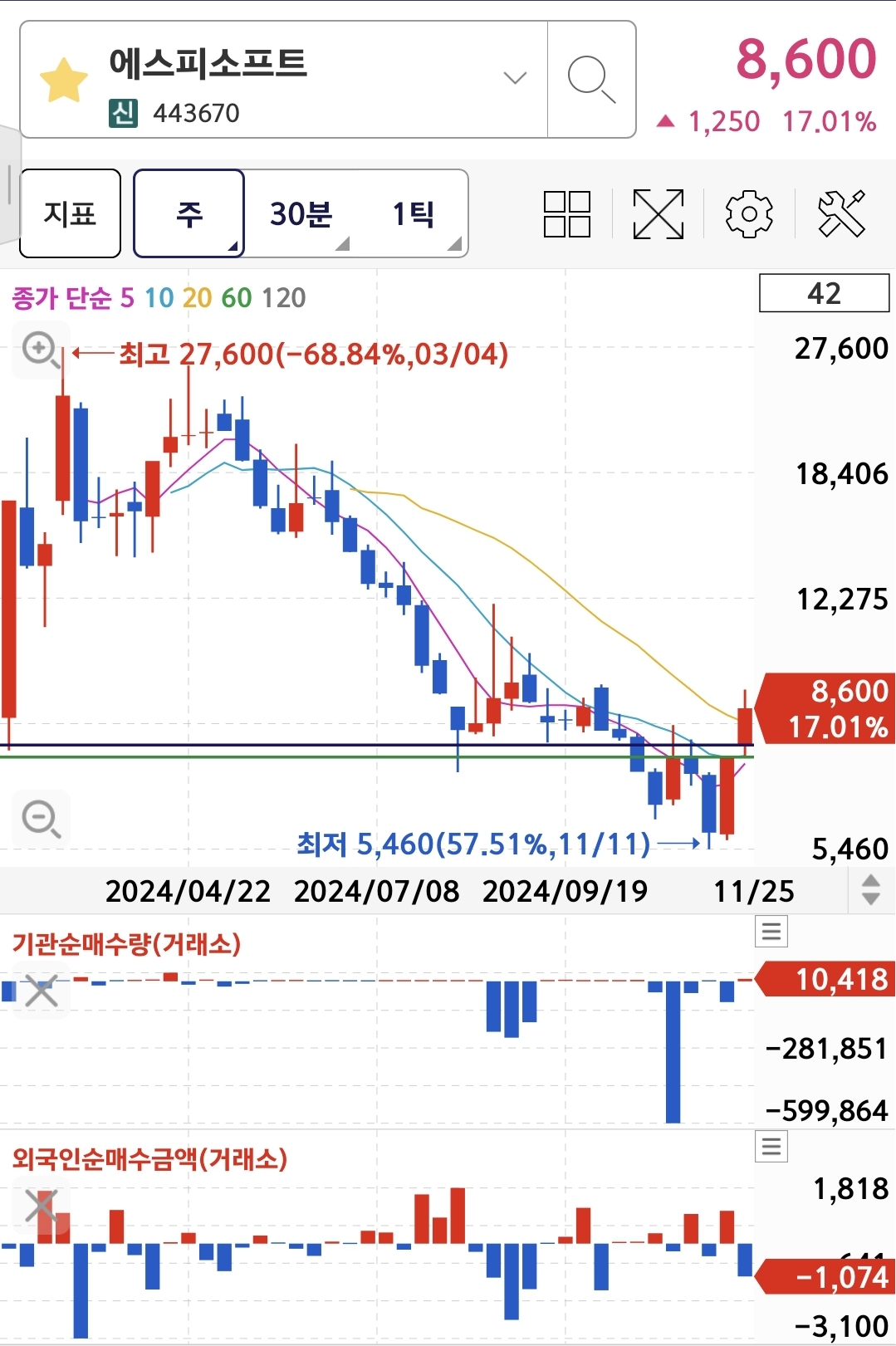The height and width of the screenshot is (1346, 896).
Task: Click the 10,418 institution volume tag
Action: (x=825, y=980)
